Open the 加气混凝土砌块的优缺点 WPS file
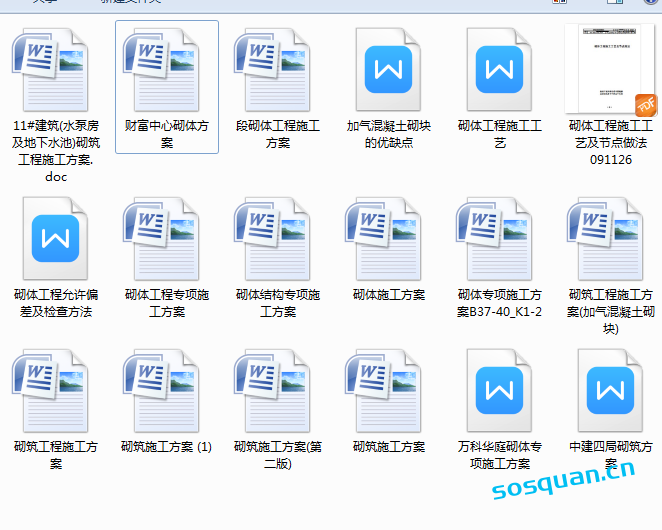This screenshot has height=530, width=662. [388, 70]
